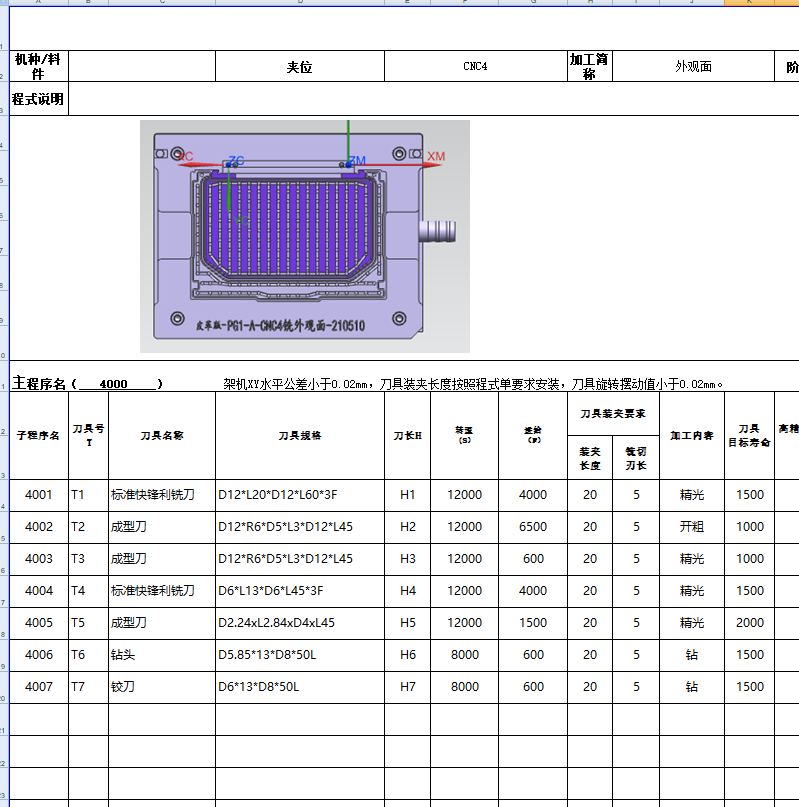Select tool number cell 'T3'

click(x=89, y=559)
